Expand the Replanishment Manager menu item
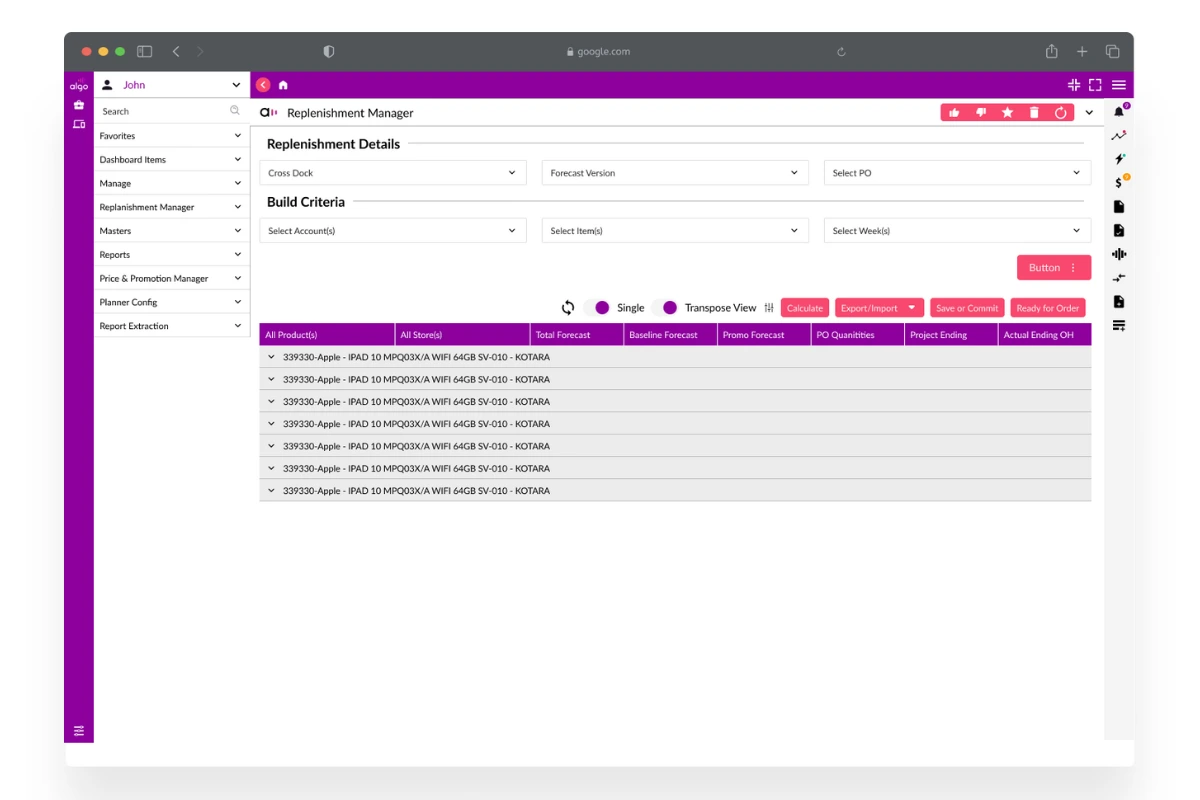Viewport: 1200px width, 800px height. click(x=172, y=207)
